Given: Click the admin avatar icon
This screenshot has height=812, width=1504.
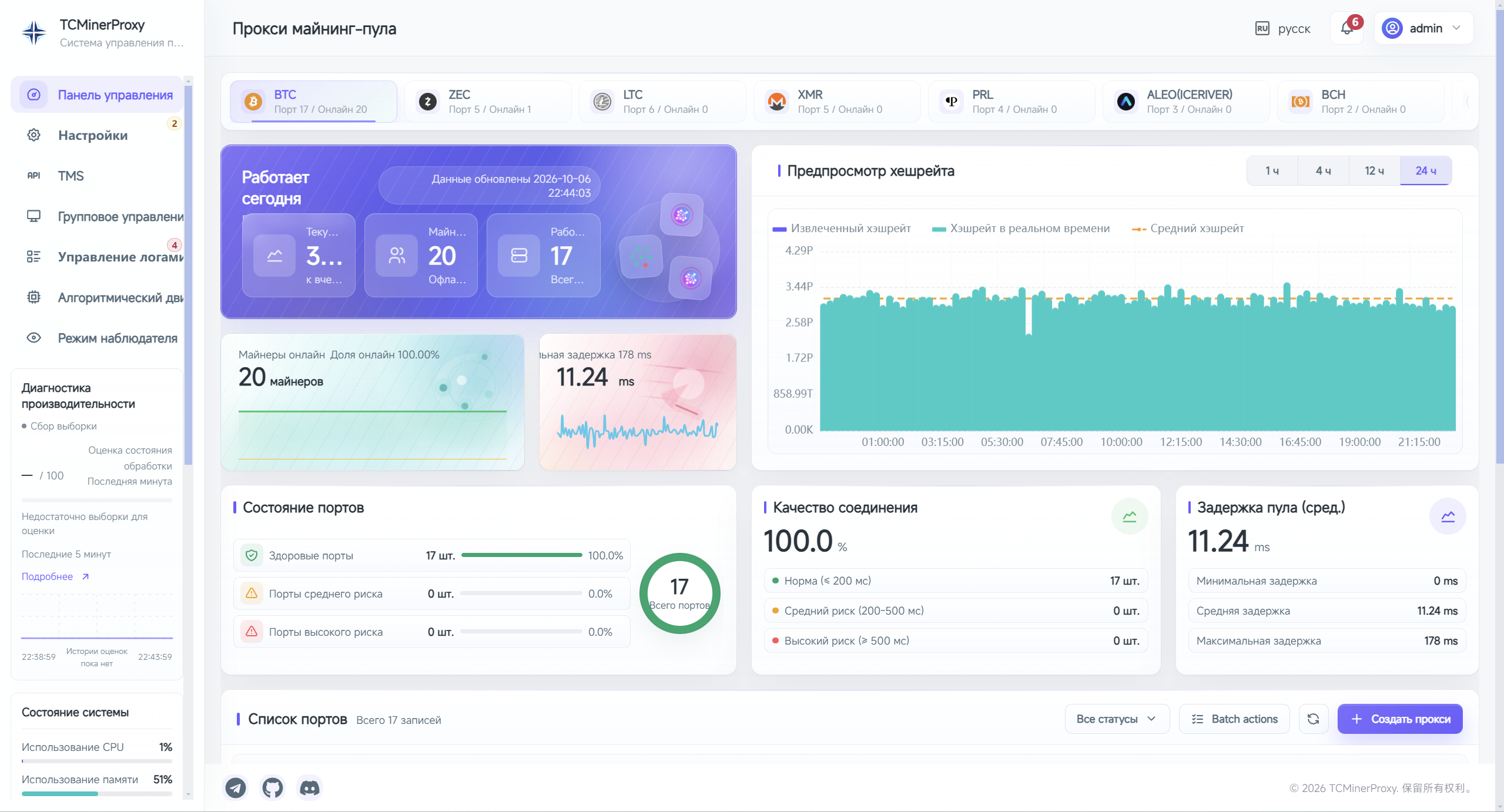Looking at the screenshot, I should pyautogui.click(x=1392, y=28).
